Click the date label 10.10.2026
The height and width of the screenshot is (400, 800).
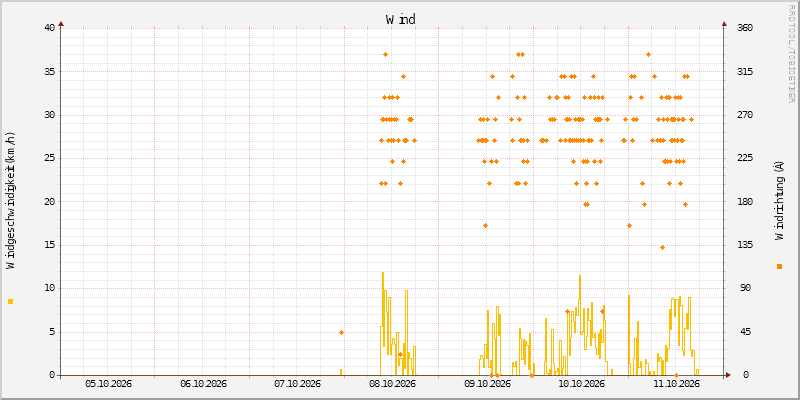[x=582, y=384]
